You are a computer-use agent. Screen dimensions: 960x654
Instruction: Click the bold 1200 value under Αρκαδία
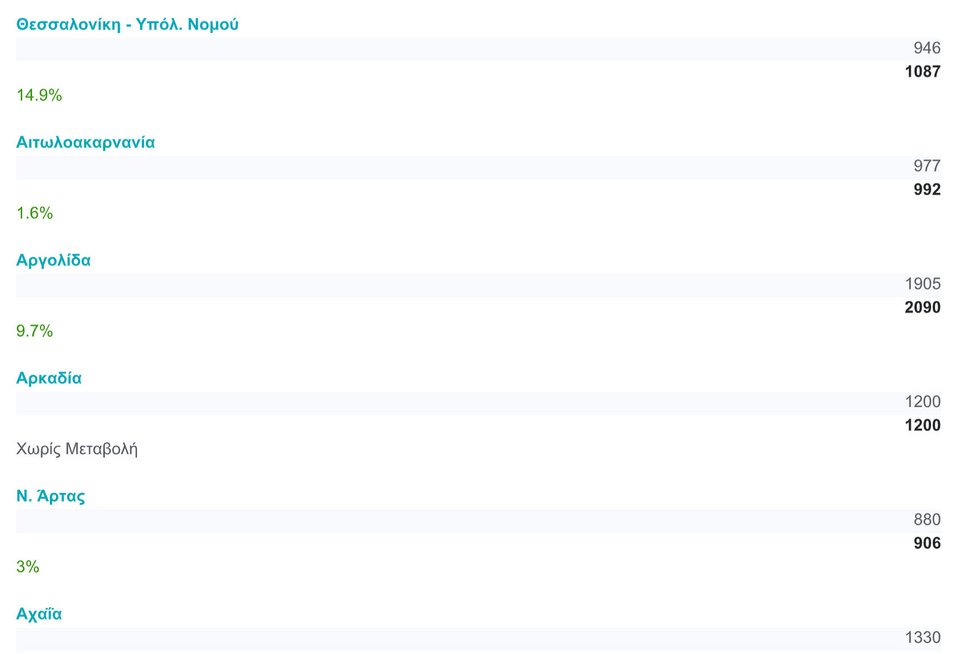pos(922,426)
